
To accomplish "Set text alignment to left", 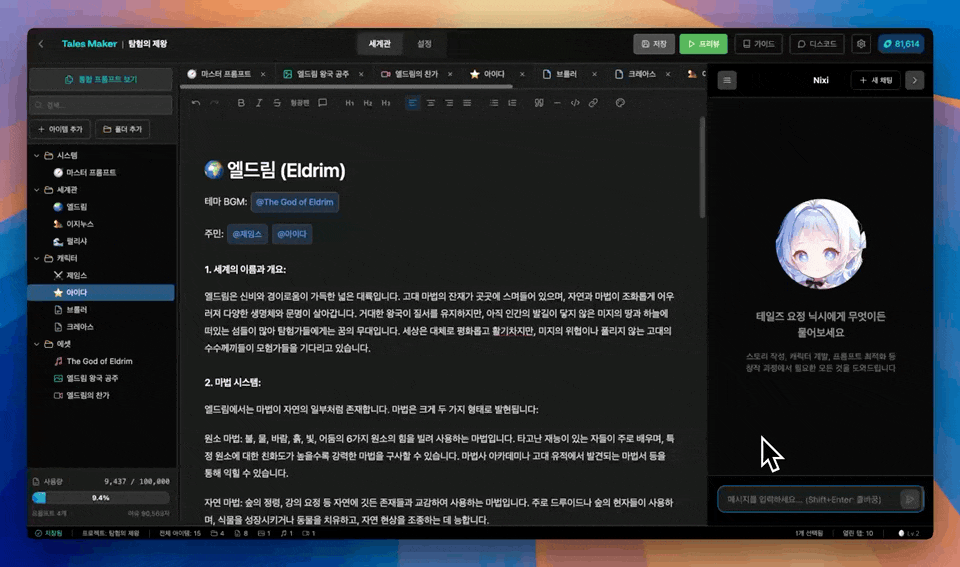I will click(x=413, y=103).
